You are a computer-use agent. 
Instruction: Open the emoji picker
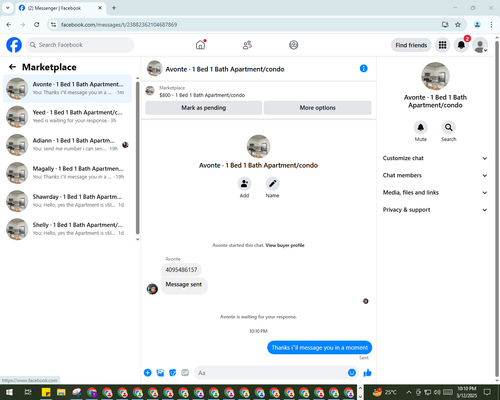point(352,373)
